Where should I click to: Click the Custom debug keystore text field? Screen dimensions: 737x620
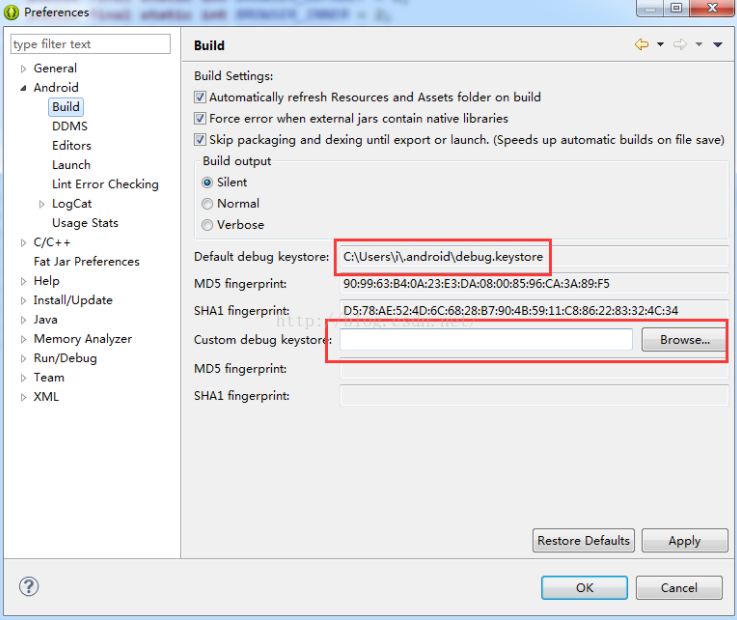tap(486, 340)
